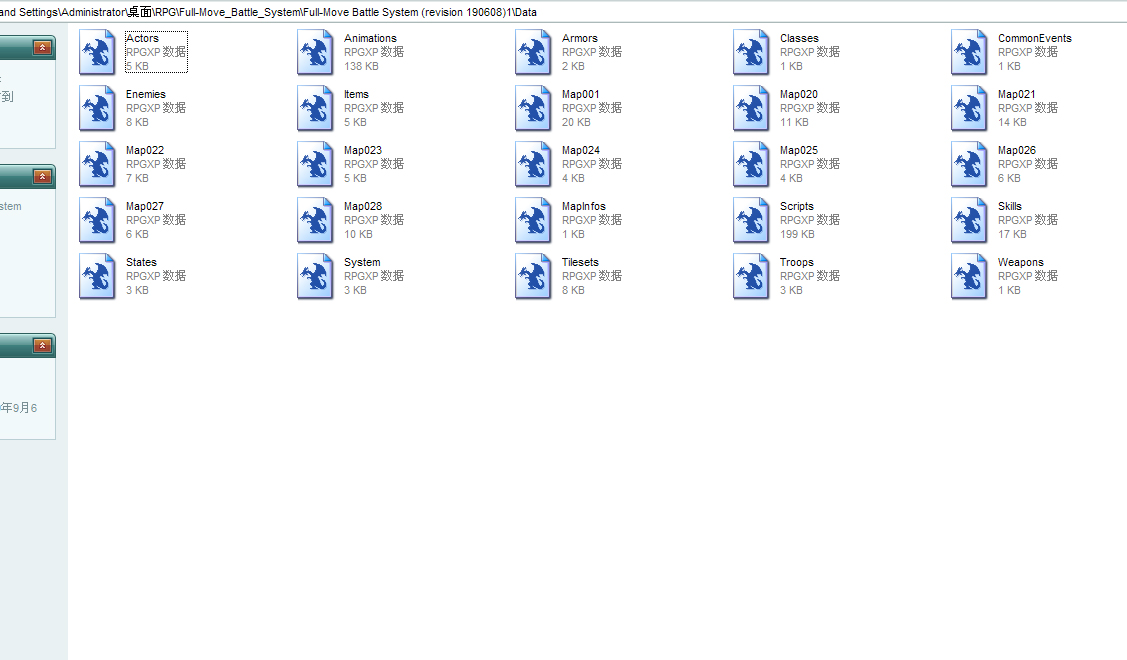Screen dimensions: 1127x660
Task: Click the 138 KB size text
Action: [361, 66]
